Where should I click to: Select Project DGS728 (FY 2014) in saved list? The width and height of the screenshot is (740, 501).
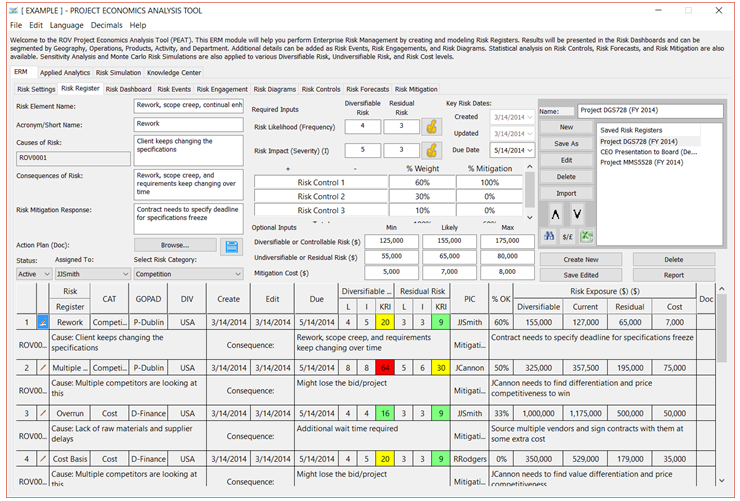639,142
